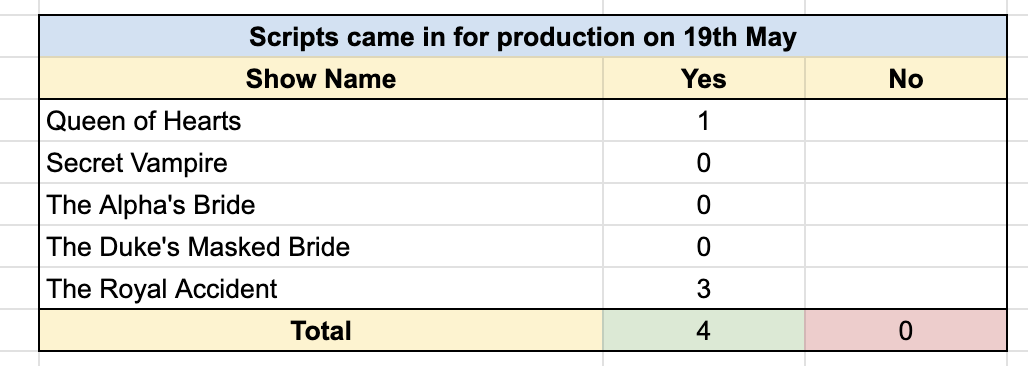
Task: Click the empty No cell for Secret Vampire
Action: point(905,163)
